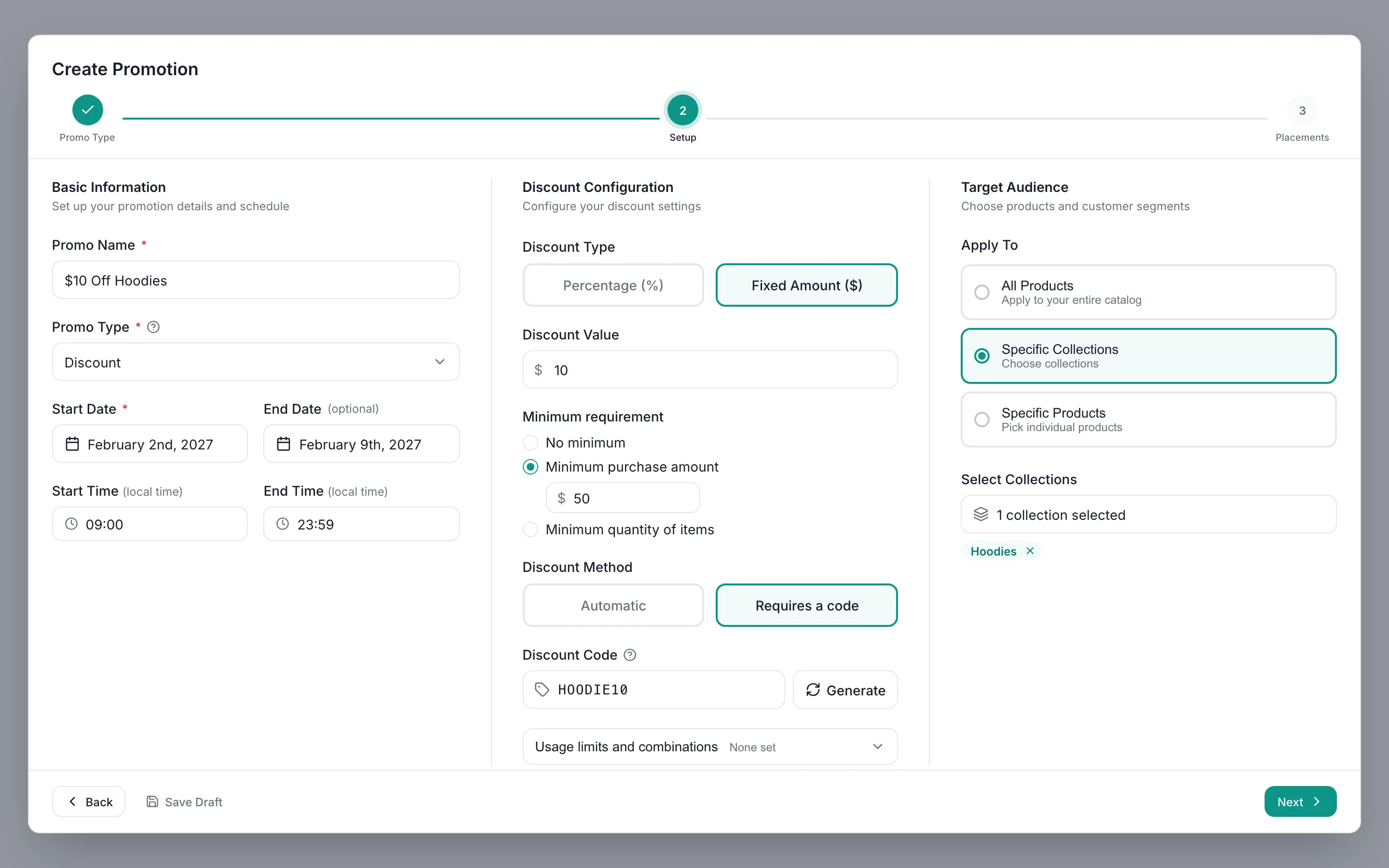Open the Promo Type Discount dropdown
This screenshot has width=1389, height=868.
[256, 362]
